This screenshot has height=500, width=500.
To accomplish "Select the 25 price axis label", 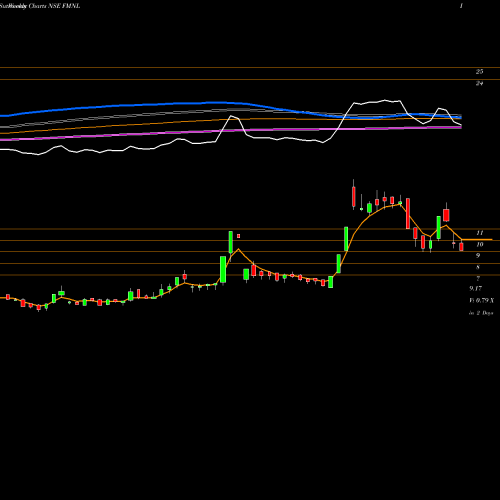I will [x=479, y=72].
